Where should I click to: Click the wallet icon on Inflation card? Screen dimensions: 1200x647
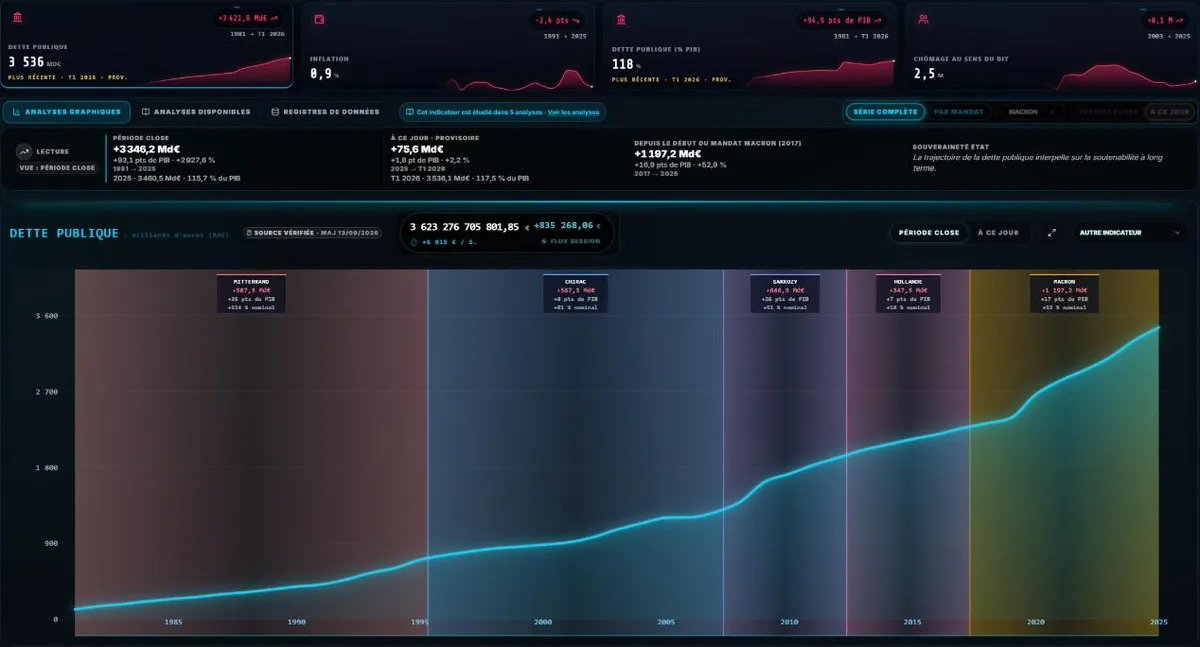pyautogui.click(x=320, y=19)
